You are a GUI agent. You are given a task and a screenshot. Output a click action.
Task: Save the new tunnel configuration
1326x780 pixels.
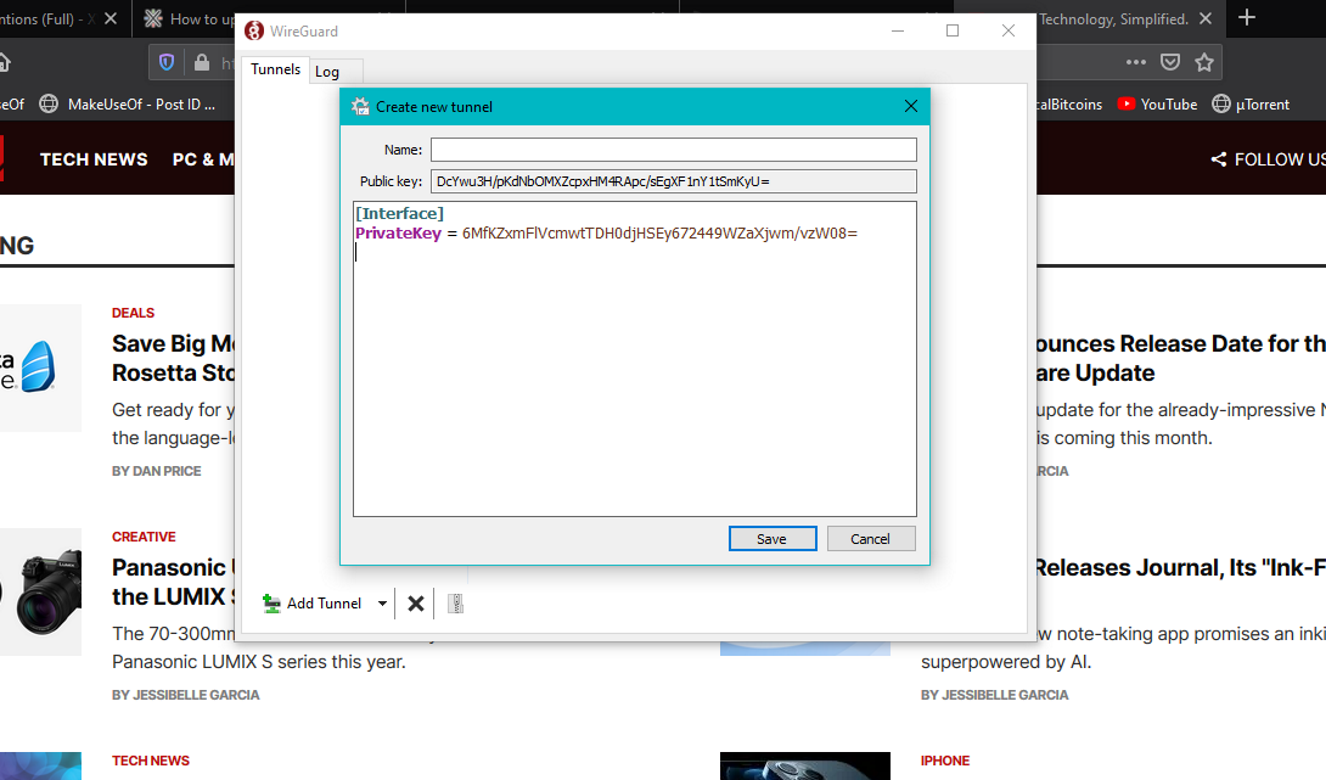772,538
